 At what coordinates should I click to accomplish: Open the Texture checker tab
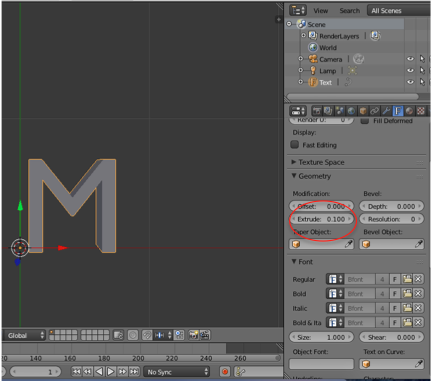pos(421,111)
